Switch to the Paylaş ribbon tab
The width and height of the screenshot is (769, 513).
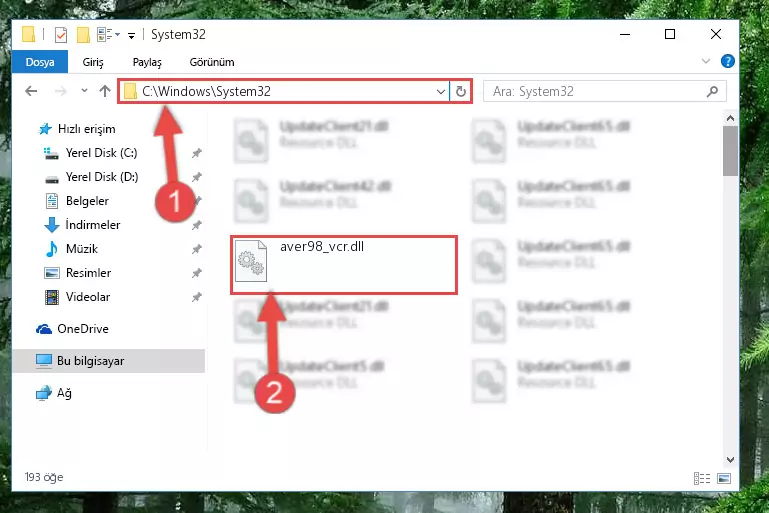147,62
